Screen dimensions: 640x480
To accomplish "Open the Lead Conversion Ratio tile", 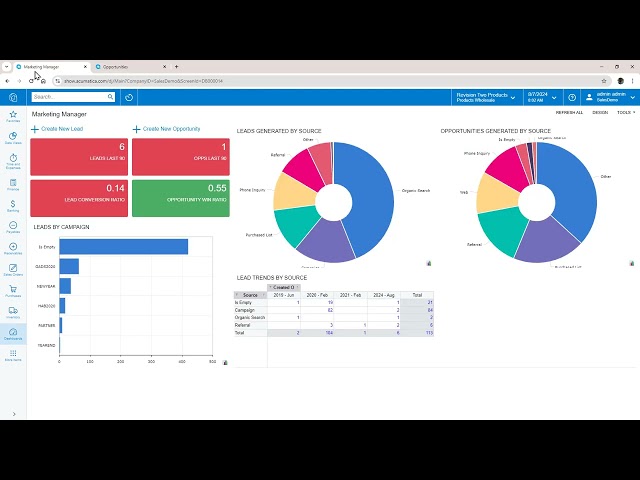I will pos(79,198).
